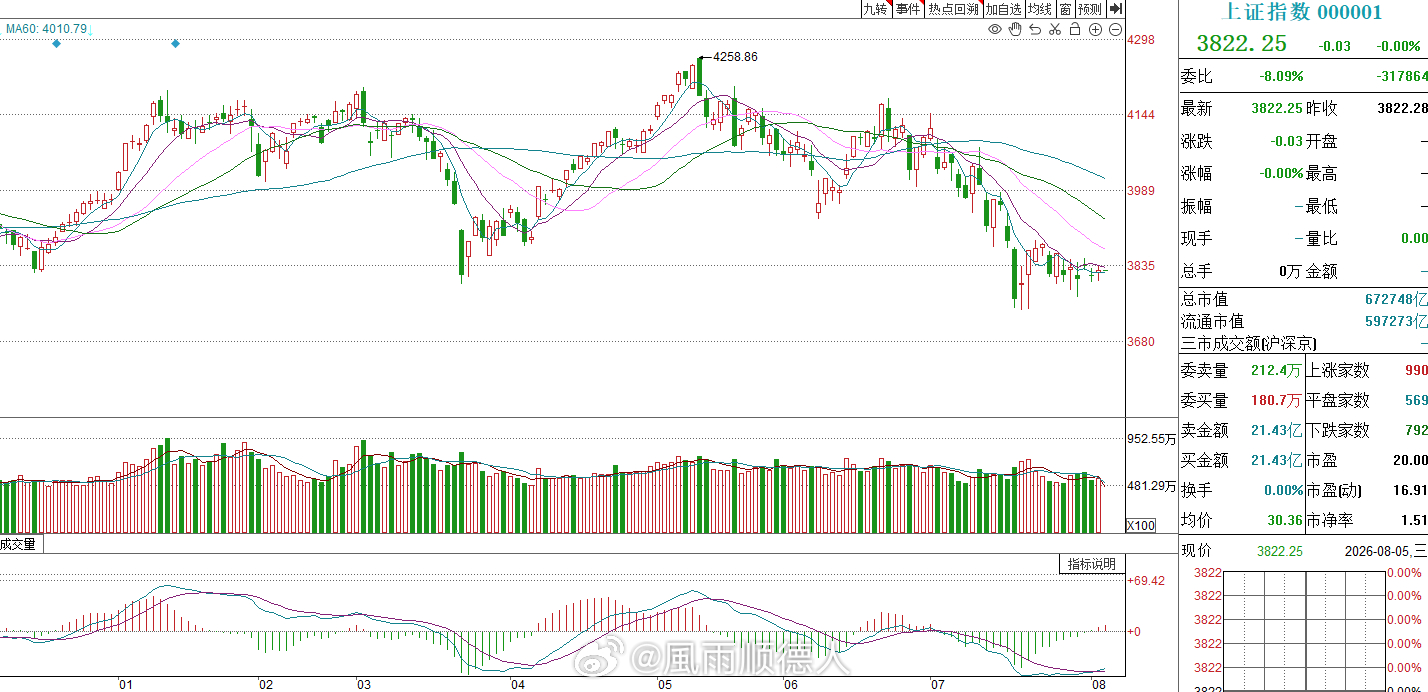
Task: Click the undo arrow icon
Action: [x=1035, y=30]
